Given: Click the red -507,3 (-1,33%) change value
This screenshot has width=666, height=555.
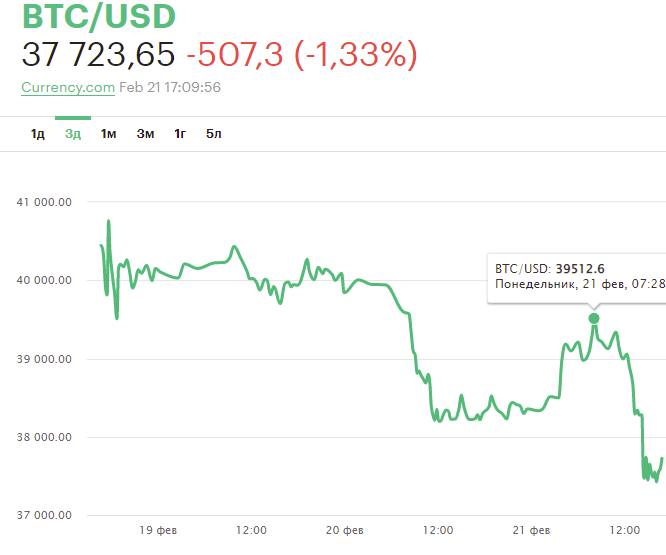Looking at the screenshot, I should pos(302,54).
